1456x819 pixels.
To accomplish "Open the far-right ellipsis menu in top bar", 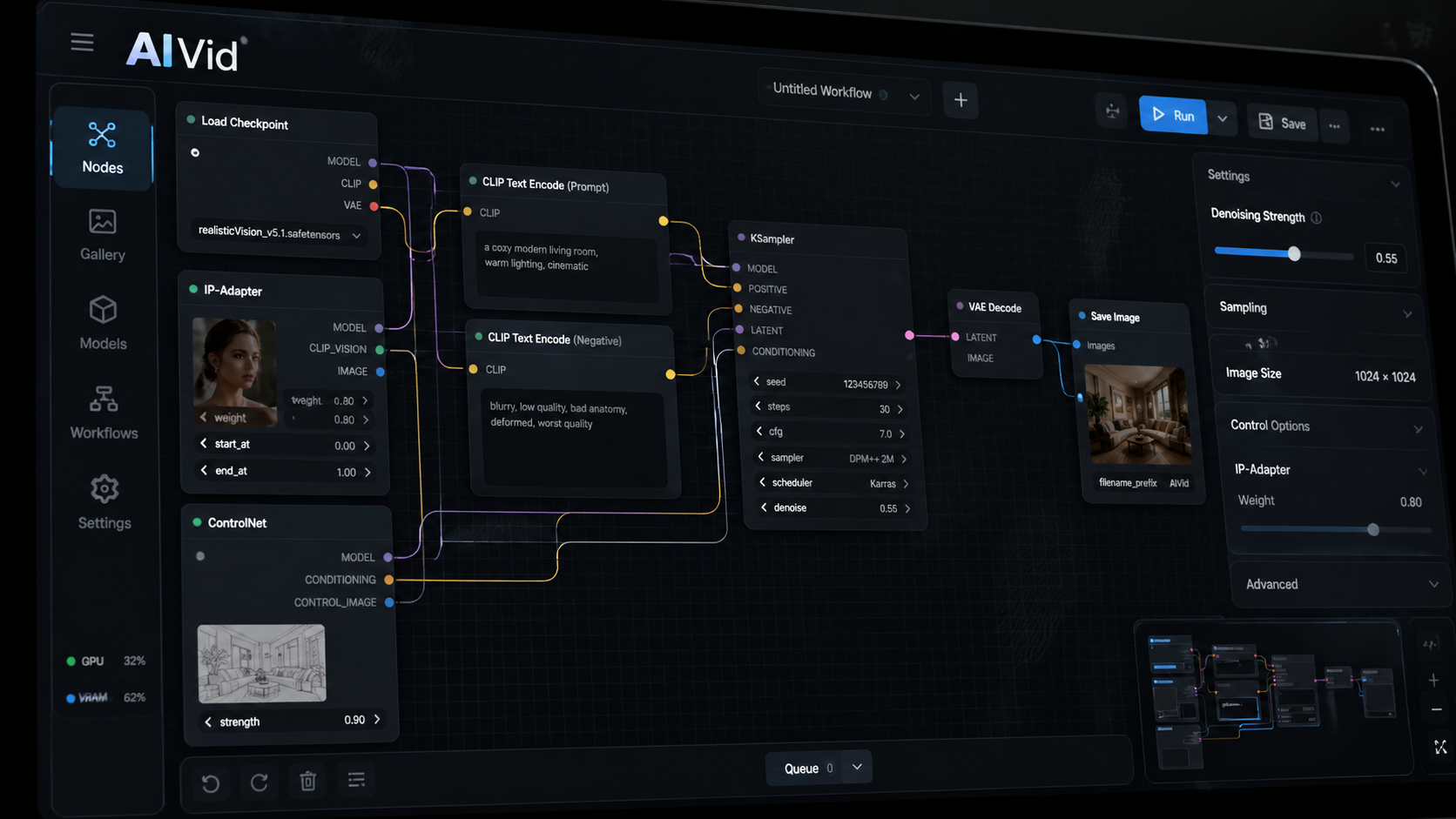I will point(1378,129).
